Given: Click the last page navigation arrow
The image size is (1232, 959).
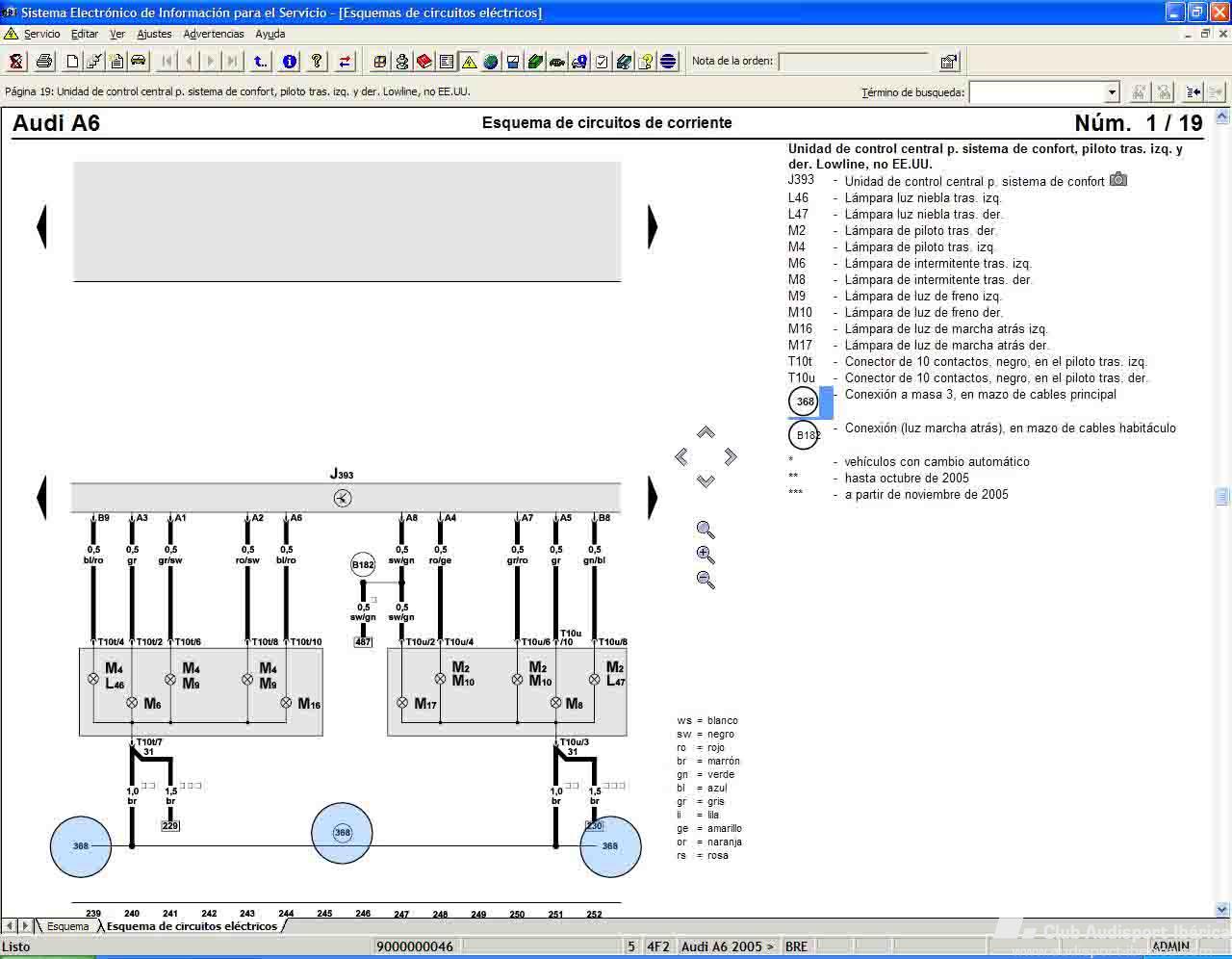Looking at the screenshot, I should tap(233, 62).
